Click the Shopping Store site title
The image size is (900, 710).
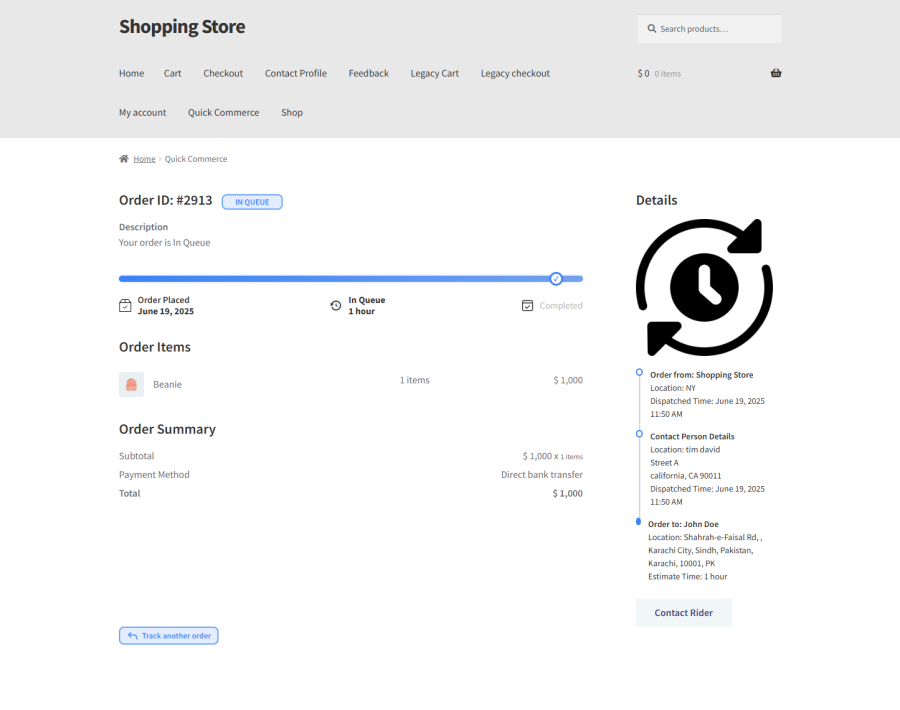[x=181, y=27]
